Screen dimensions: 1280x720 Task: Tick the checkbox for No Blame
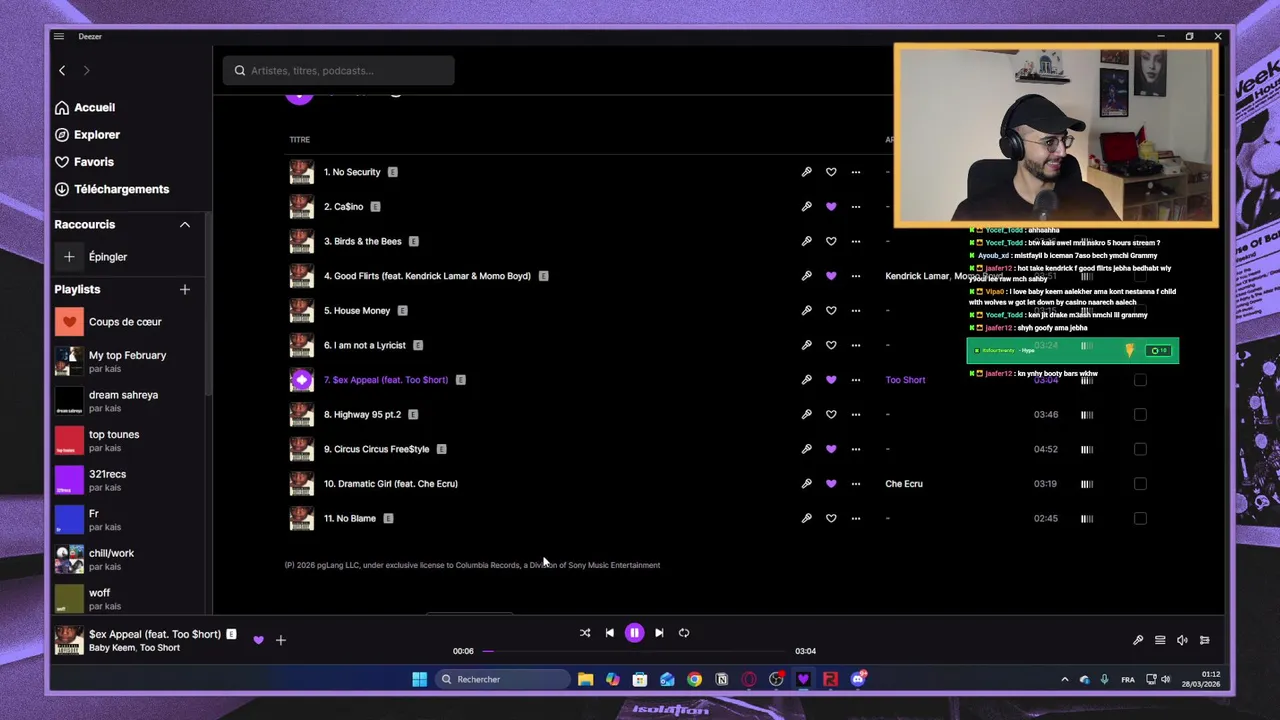click(1140, 518)
